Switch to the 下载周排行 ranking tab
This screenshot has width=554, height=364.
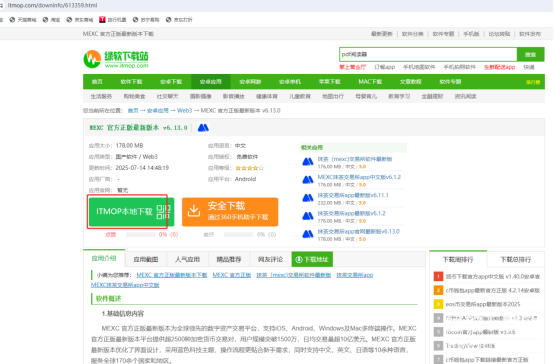(458, 259)
